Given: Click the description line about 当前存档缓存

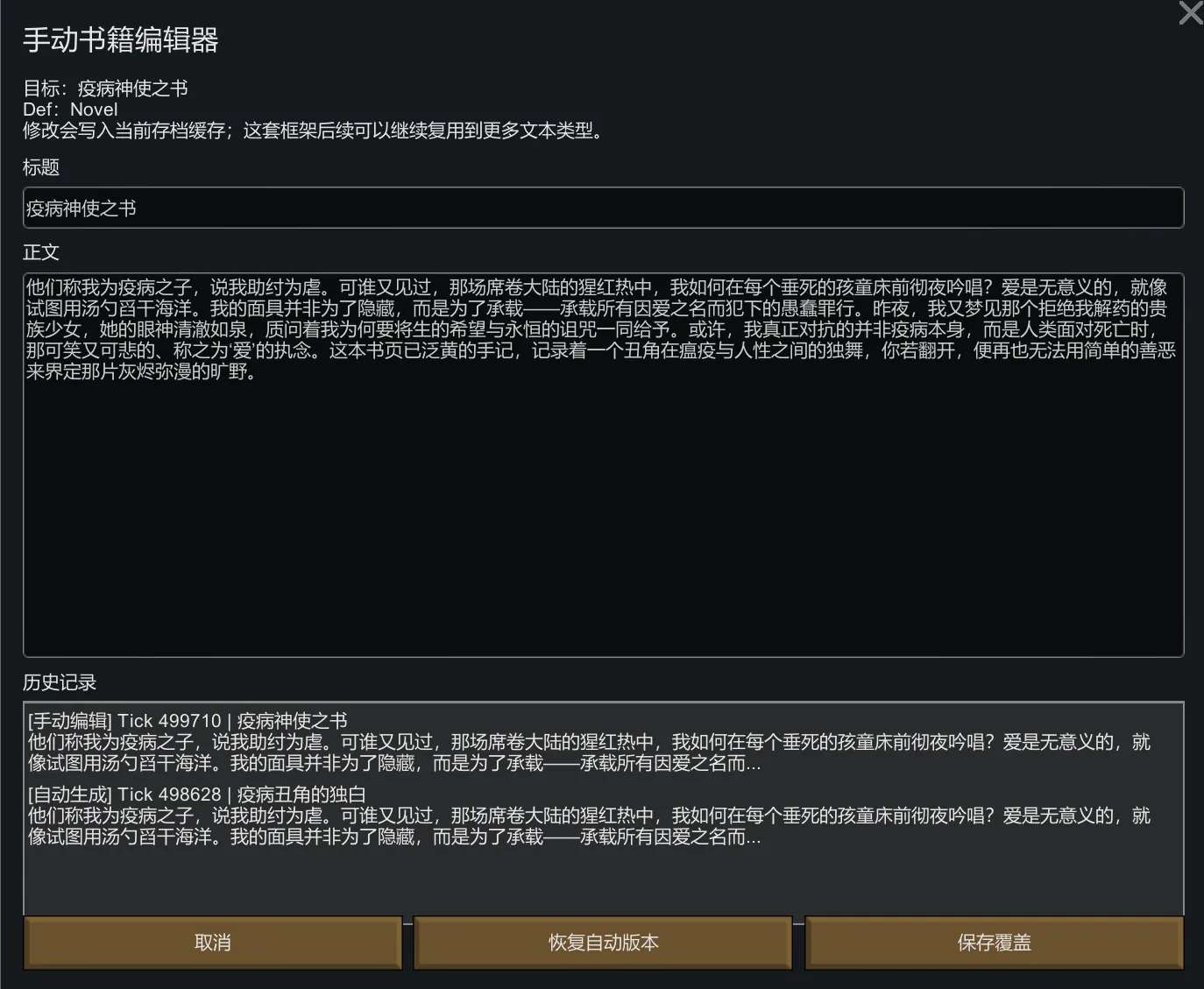Looking at the screenshot, I should 314,131.
